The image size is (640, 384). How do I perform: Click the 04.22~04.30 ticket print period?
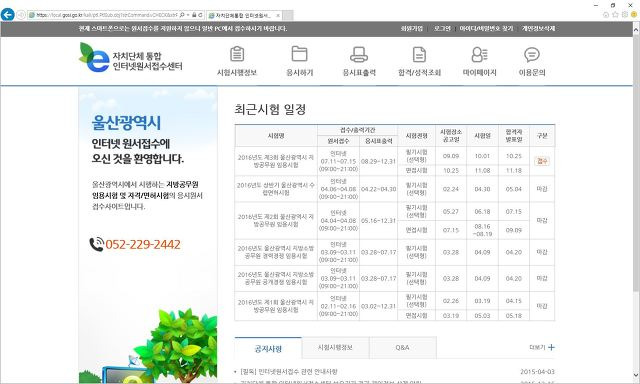(x=378, y=189)
